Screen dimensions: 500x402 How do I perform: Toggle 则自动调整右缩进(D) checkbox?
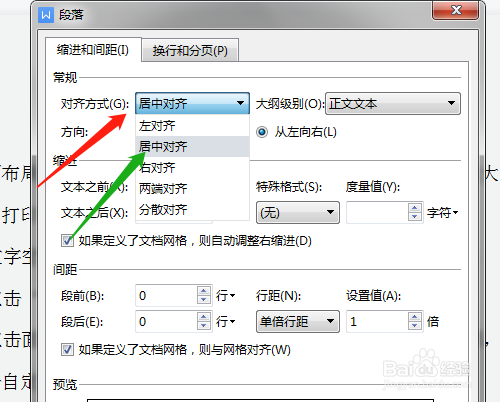tap(67, 241)
